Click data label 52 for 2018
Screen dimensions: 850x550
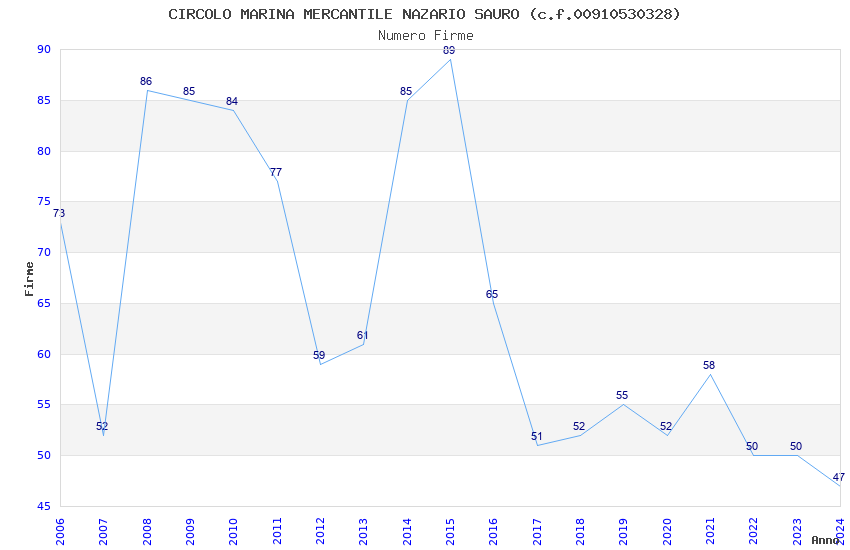(x=579, y=426)
